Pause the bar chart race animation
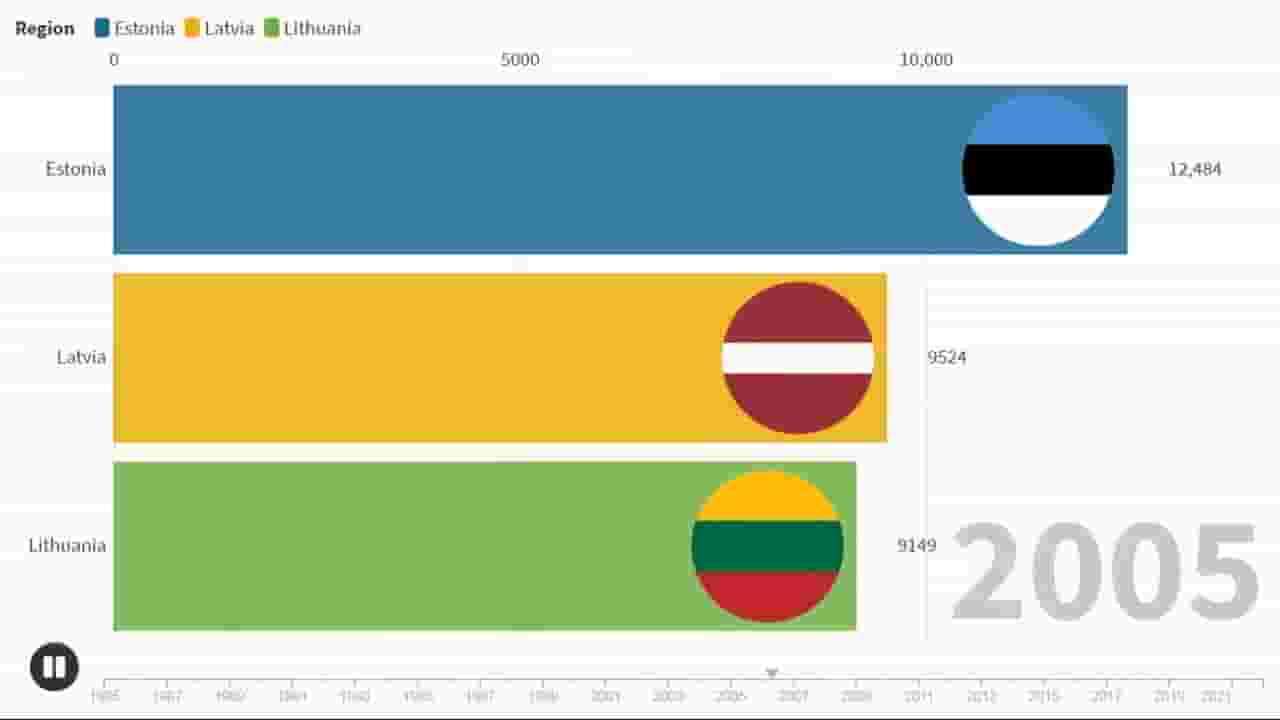This screenshot has width=1280, height=720. [54, 666]
